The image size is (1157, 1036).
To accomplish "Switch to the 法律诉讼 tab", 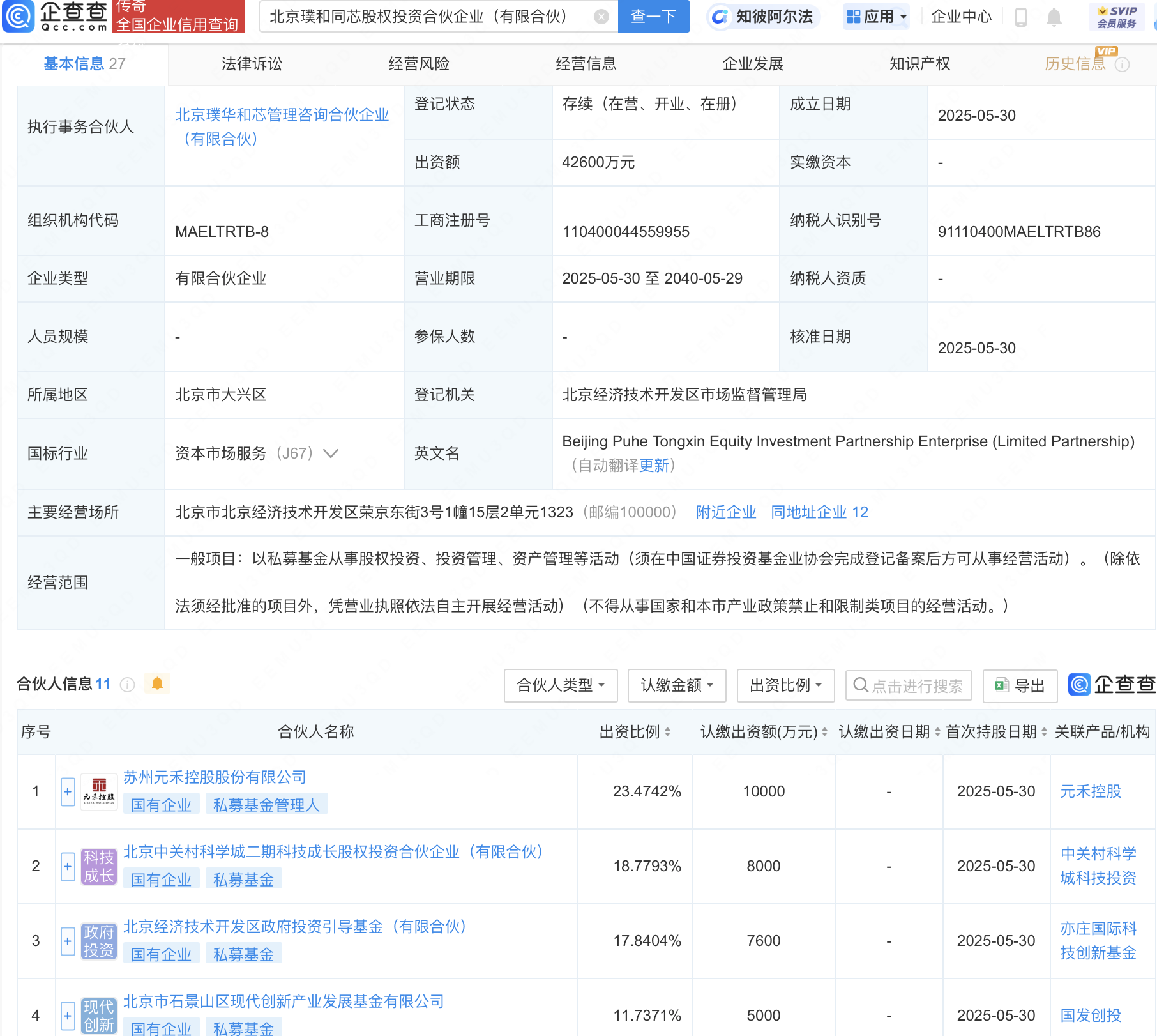I will point(252,64).
